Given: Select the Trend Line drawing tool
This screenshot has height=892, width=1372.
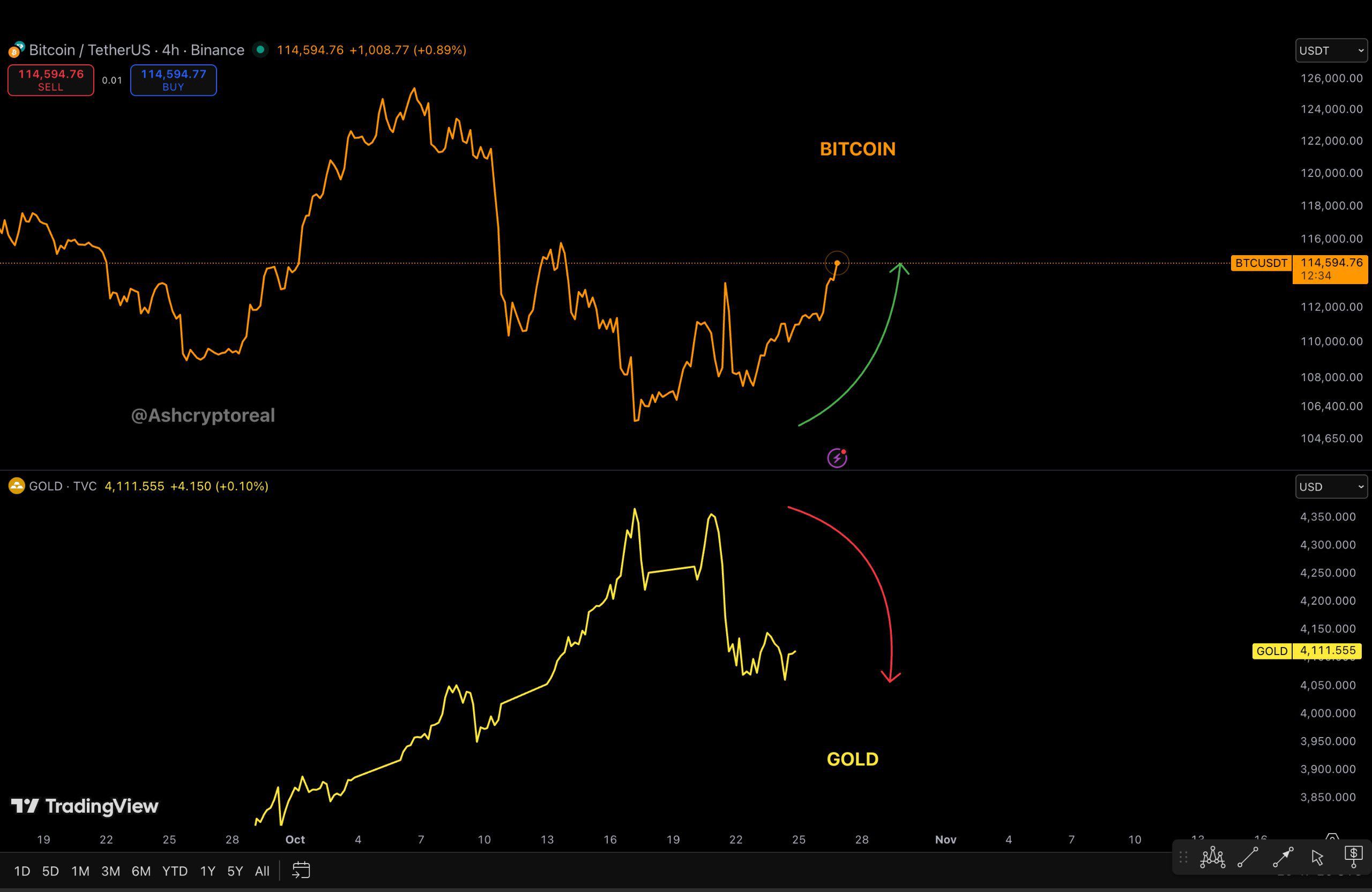Looking at the screenshot, I should pyautogui.click(x=1248, y=857).
